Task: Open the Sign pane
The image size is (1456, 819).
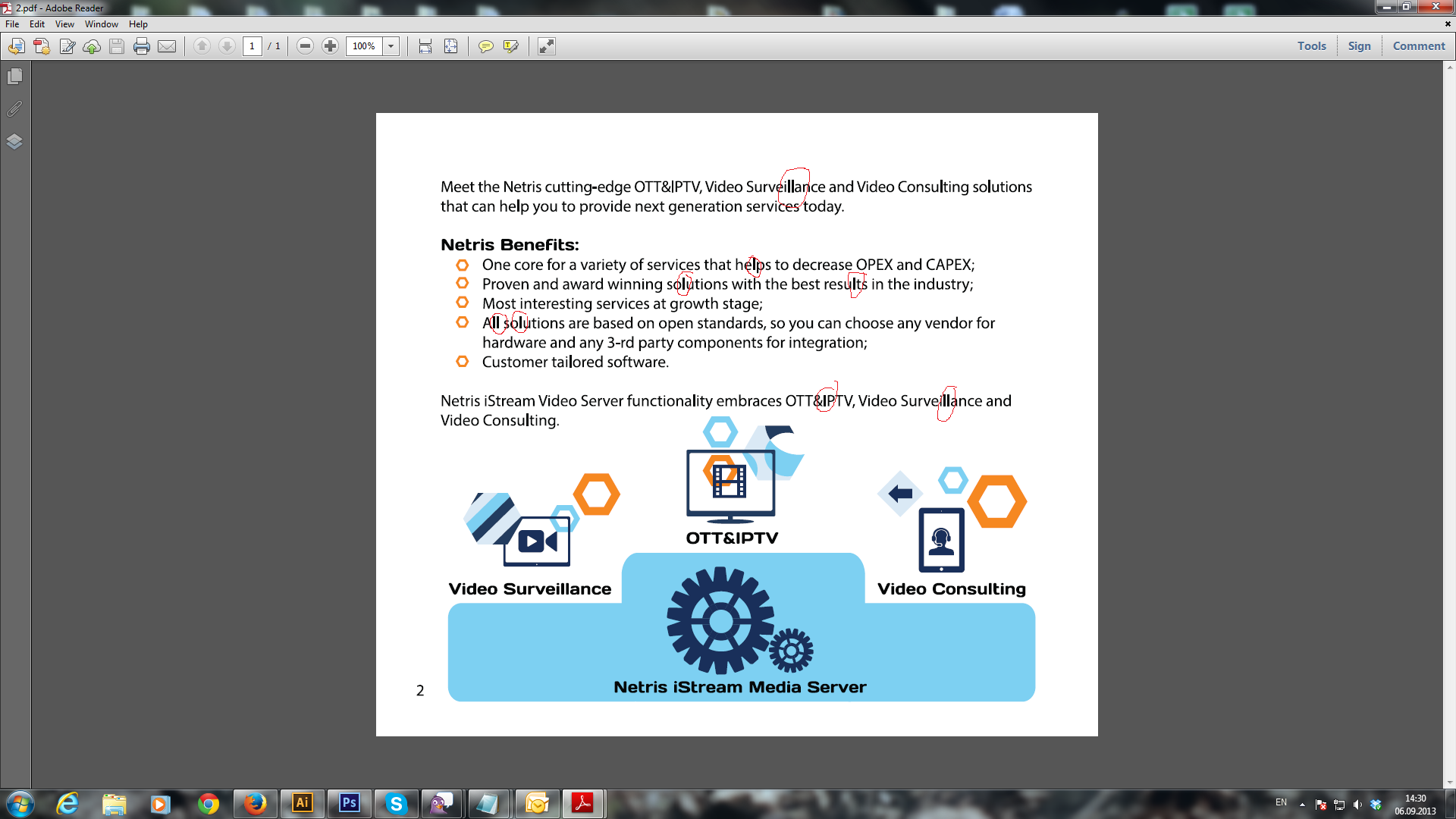Action: [x=1359, y=46]
